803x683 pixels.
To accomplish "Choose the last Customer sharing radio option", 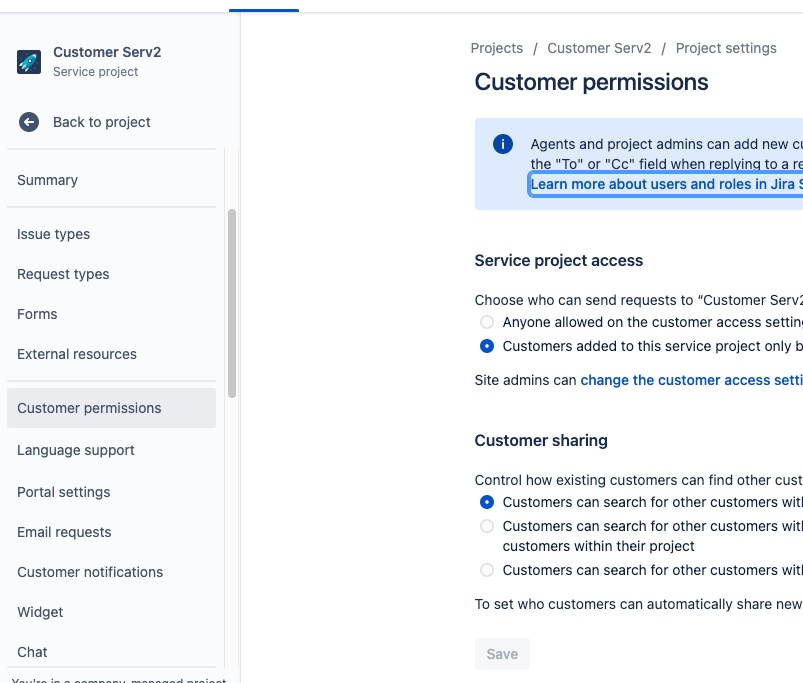I will click(x=487, y=570).
